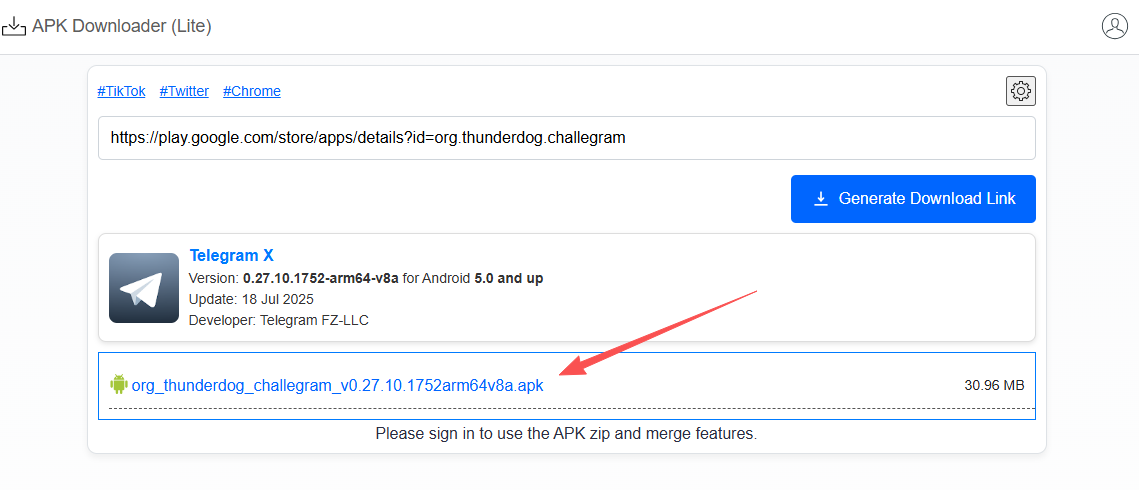Click the APK Downloader logo icon
This screenshot has width=1139, height=490.
click(x=14, y=26)
